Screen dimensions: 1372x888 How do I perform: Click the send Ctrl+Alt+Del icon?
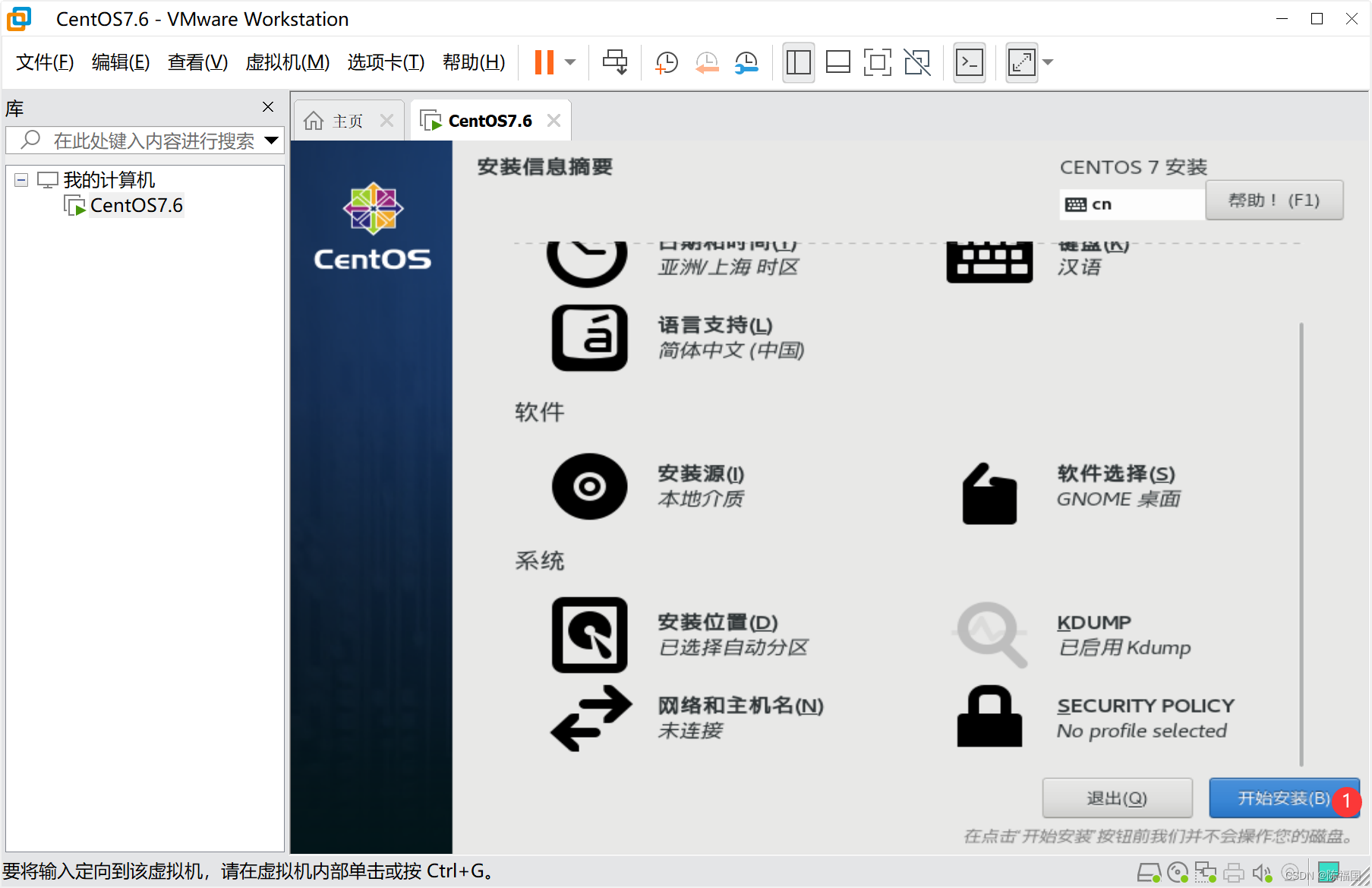click(615, 62)
